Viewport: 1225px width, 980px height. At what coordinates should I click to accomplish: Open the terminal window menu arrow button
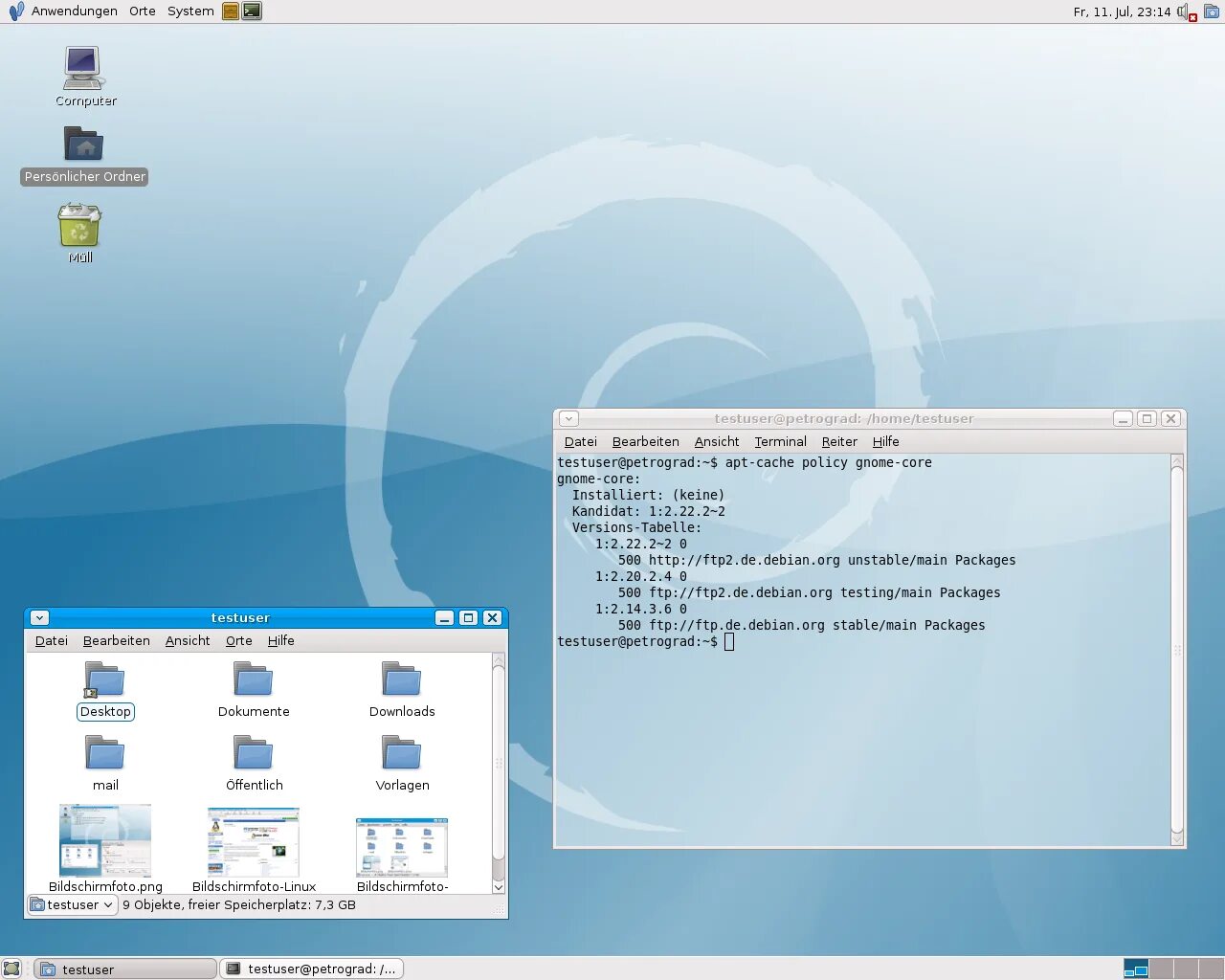(x=568, y=418)
